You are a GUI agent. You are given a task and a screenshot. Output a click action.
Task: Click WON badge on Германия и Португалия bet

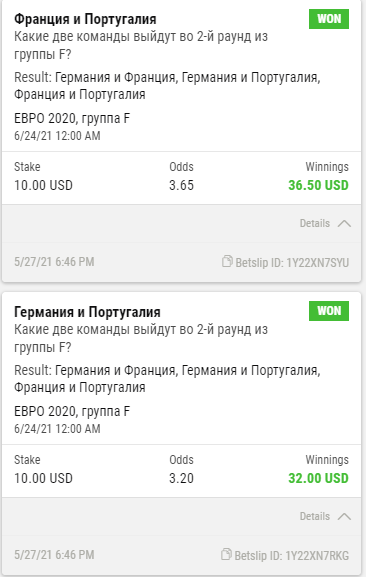point(329,311)
